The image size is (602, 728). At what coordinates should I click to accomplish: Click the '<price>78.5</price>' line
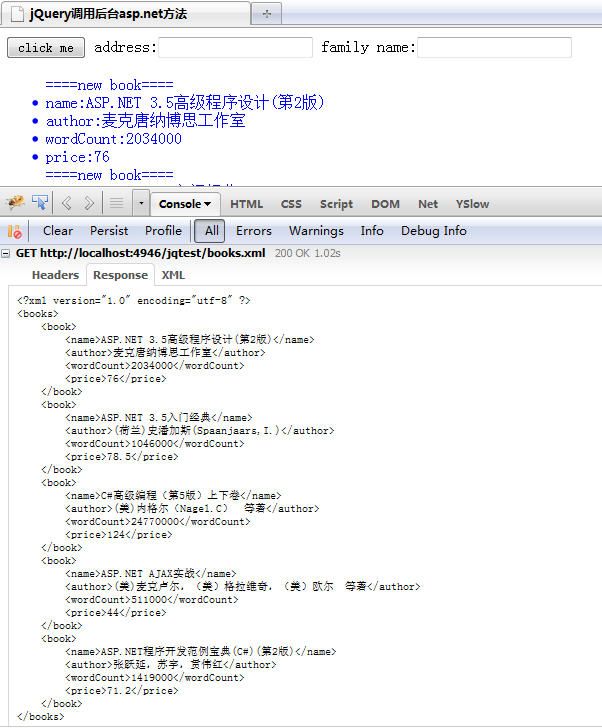[x=122, y=456]
